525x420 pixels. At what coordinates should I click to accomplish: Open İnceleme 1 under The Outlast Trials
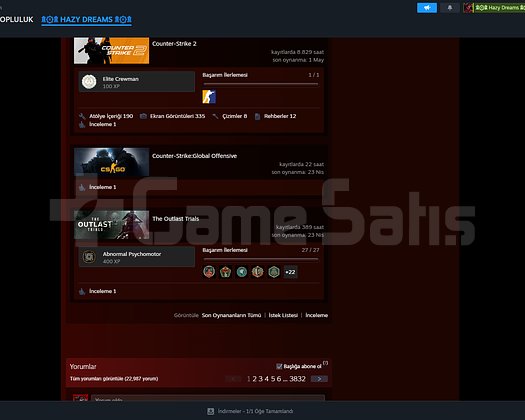pos(102,291)
